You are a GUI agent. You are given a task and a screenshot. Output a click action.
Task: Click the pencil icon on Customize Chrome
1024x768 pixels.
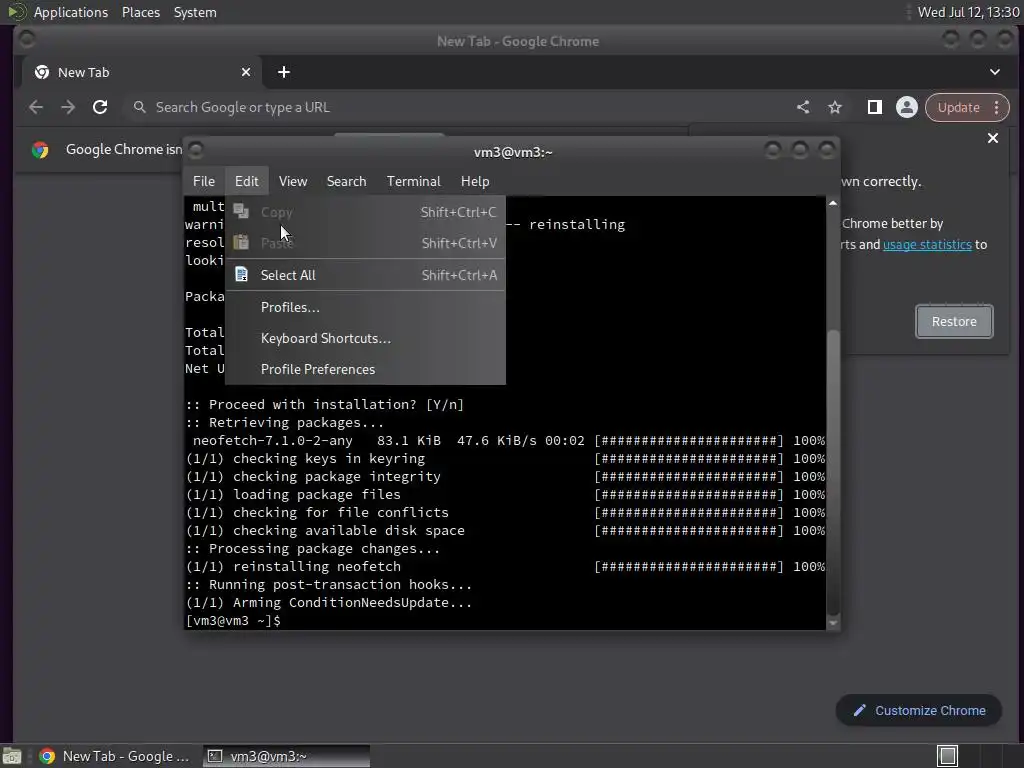(859, 710)
